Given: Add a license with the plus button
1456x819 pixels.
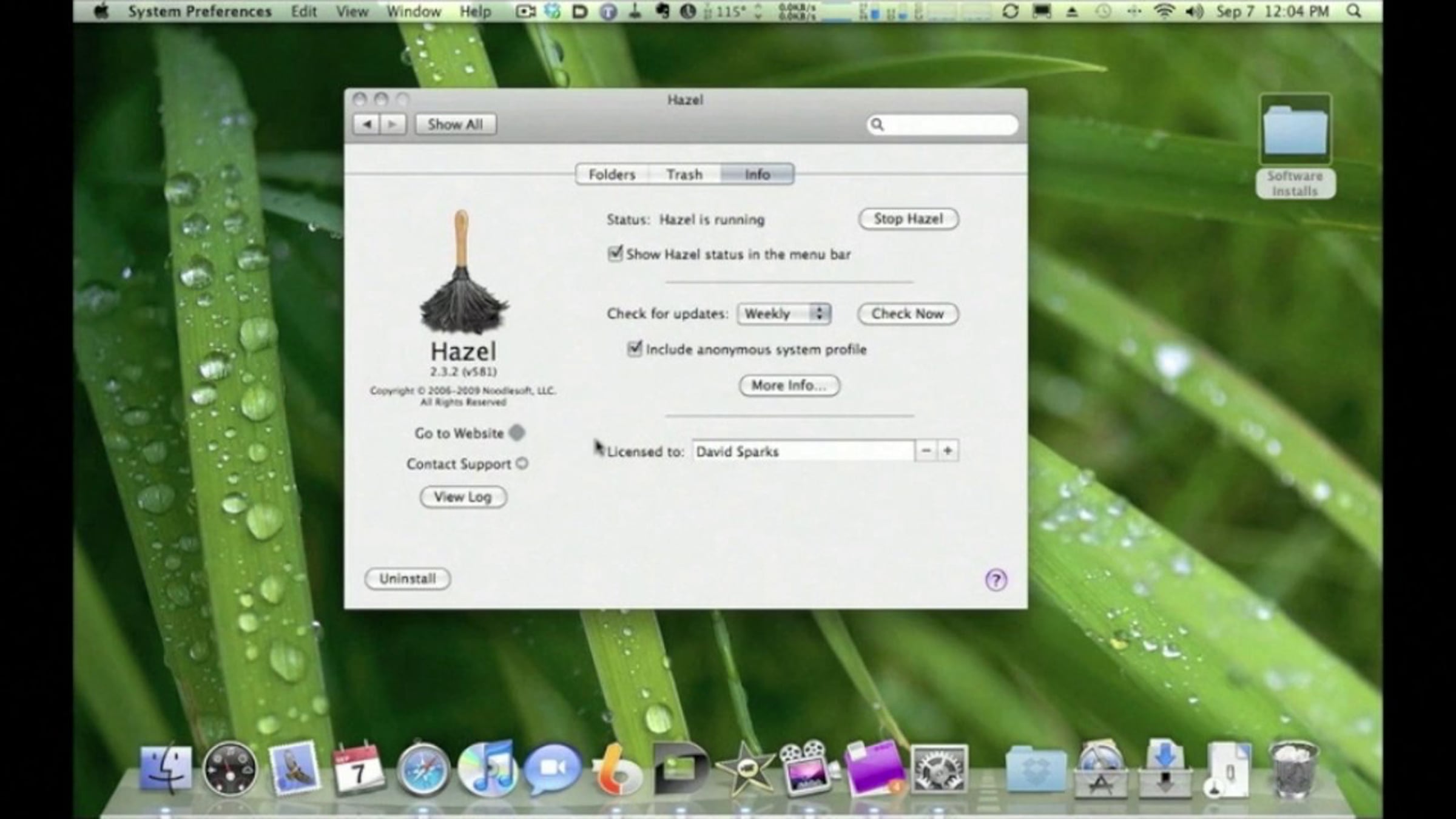Looking at the screenshot, I should tap(948, 451).
